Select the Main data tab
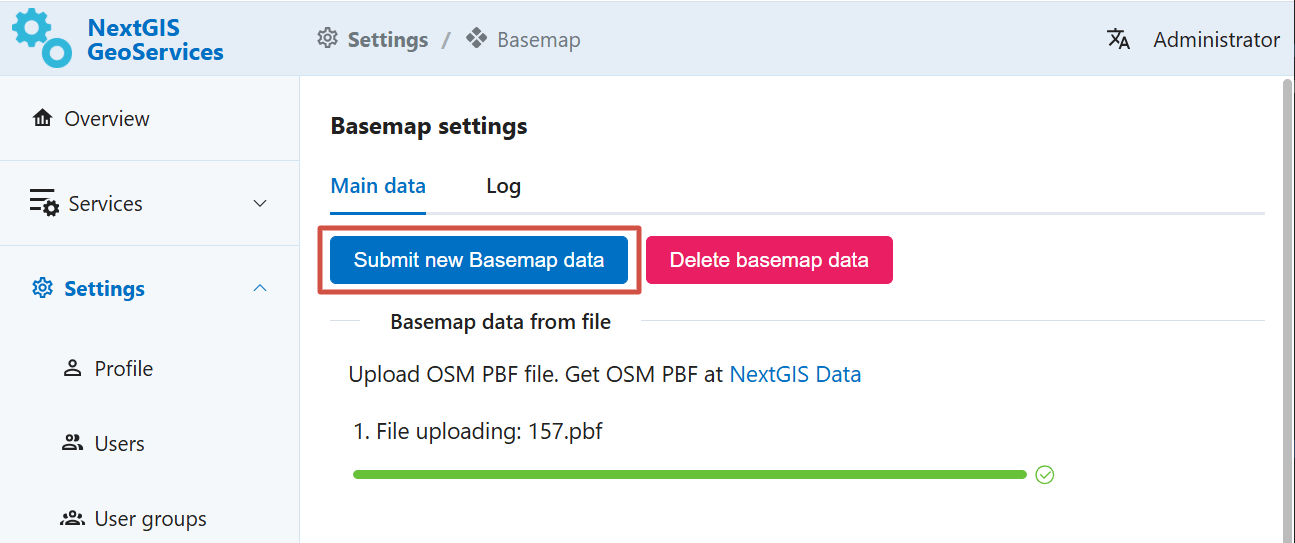Screen dimensions: 1295x543 [378, 186]
